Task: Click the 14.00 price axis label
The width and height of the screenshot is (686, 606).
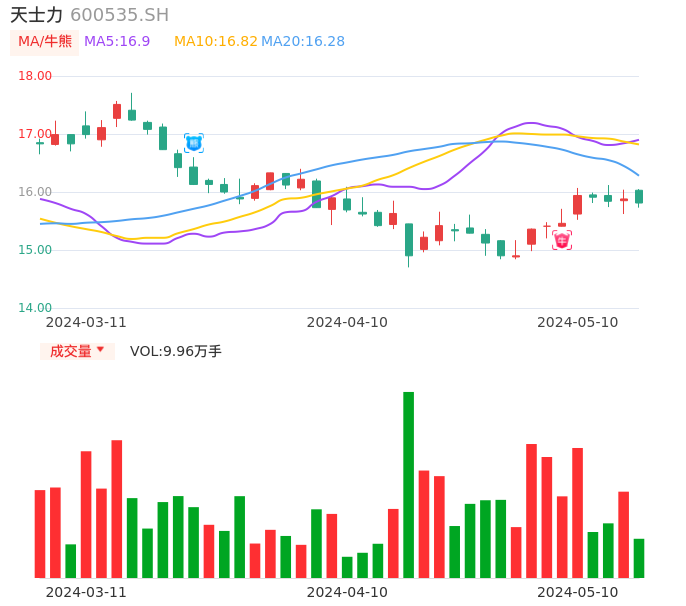Action: point(36,308)
